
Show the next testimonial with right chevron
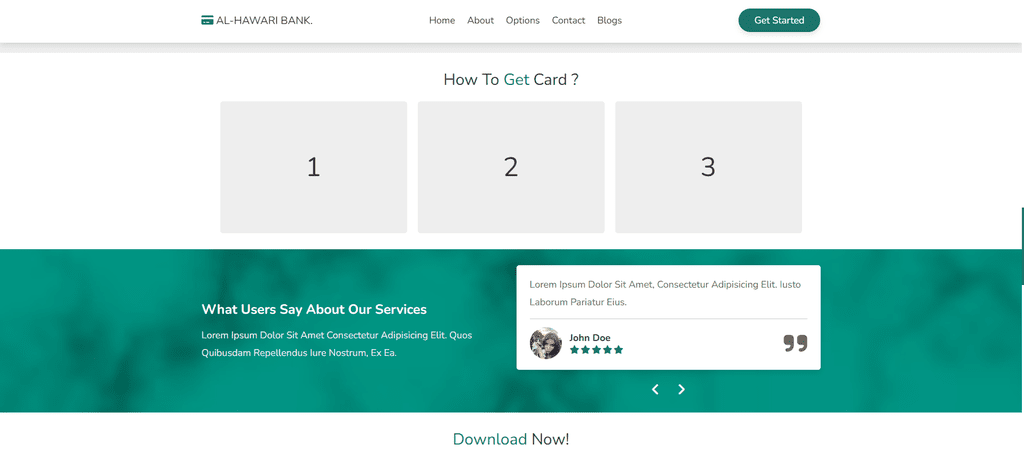coord(681,389)
